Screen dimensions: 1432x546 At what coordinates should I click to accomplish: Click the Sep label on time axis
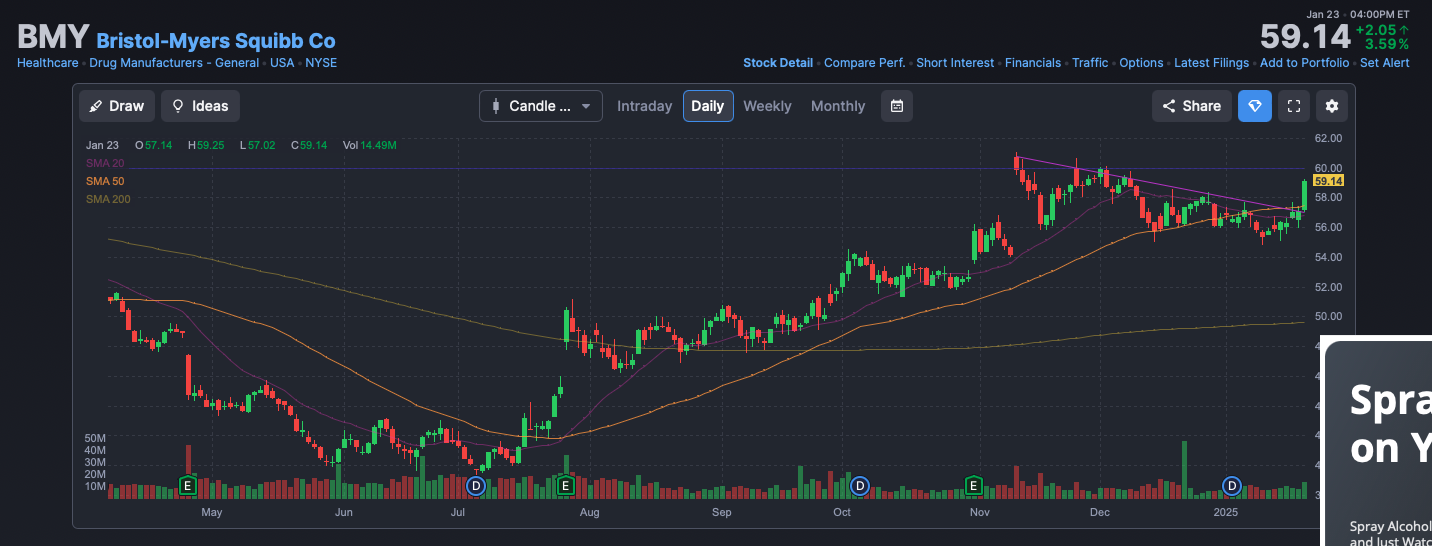pos(722,513)
